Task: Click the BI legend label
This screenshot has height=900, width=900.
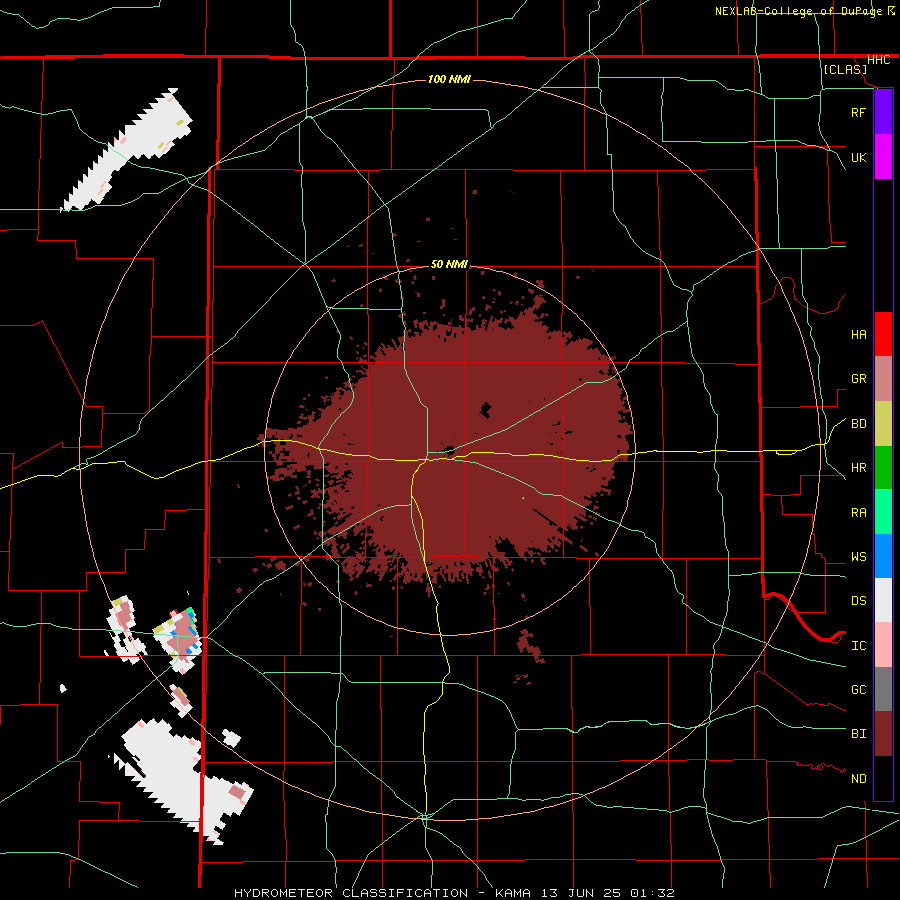Action: pos(858,734)
